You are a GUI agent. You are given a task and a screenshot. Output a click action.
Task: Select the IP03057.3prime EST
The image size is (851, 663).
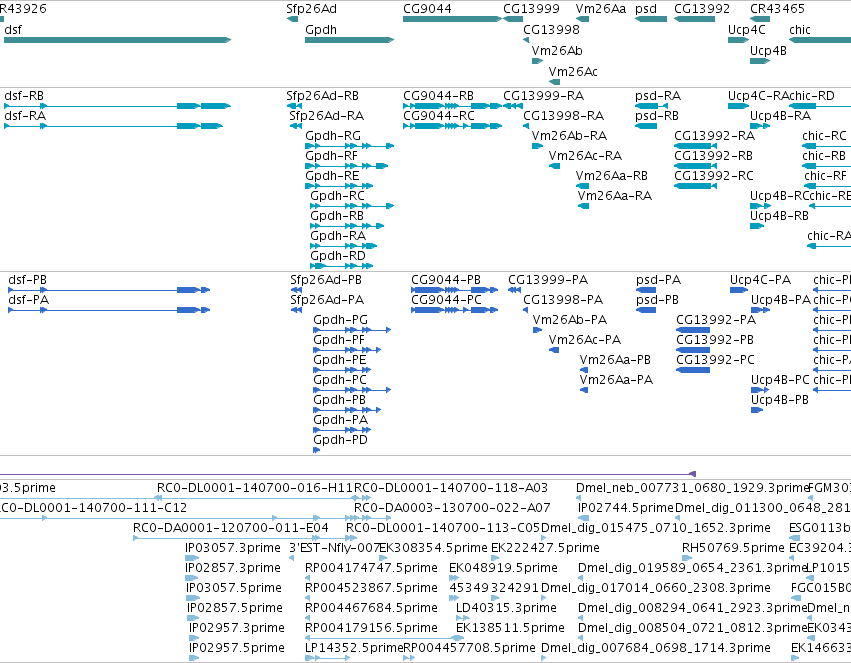tap(192, 558)
